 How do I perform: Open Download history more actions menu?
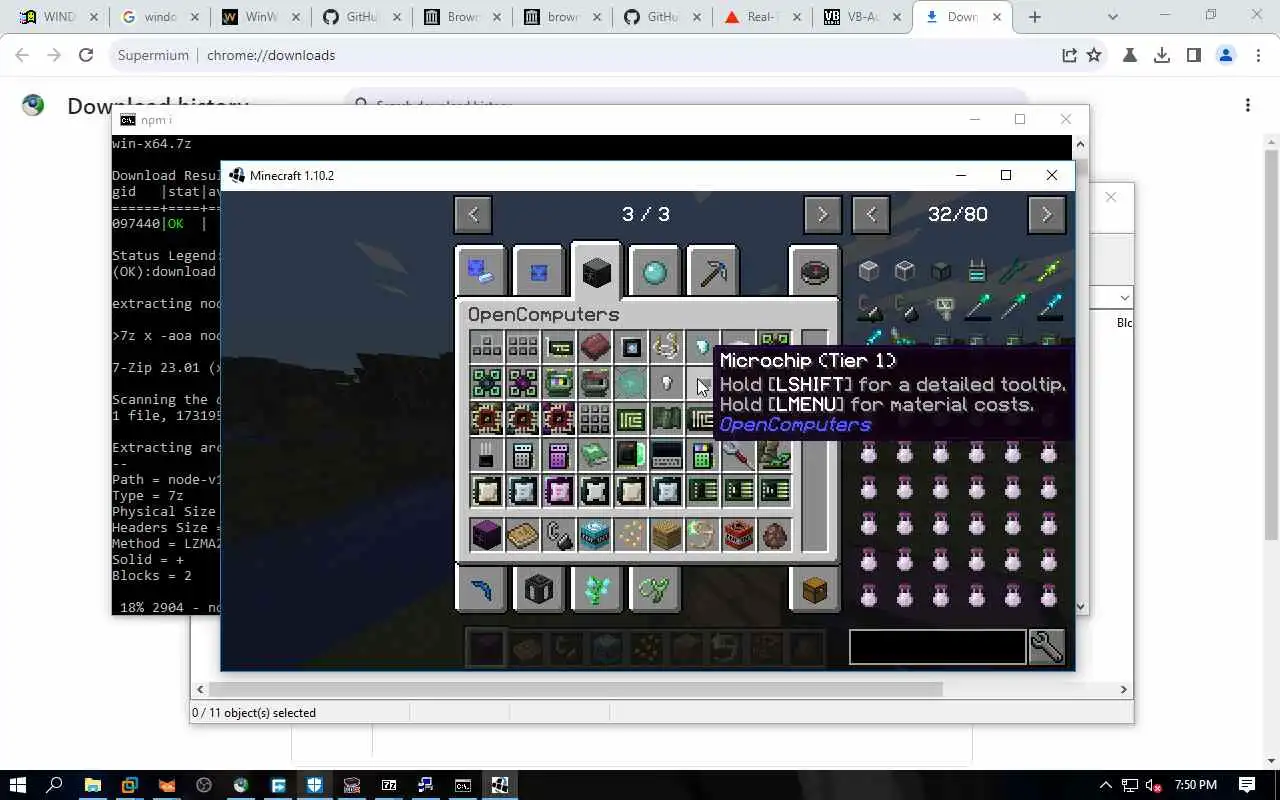[1248, 105]
